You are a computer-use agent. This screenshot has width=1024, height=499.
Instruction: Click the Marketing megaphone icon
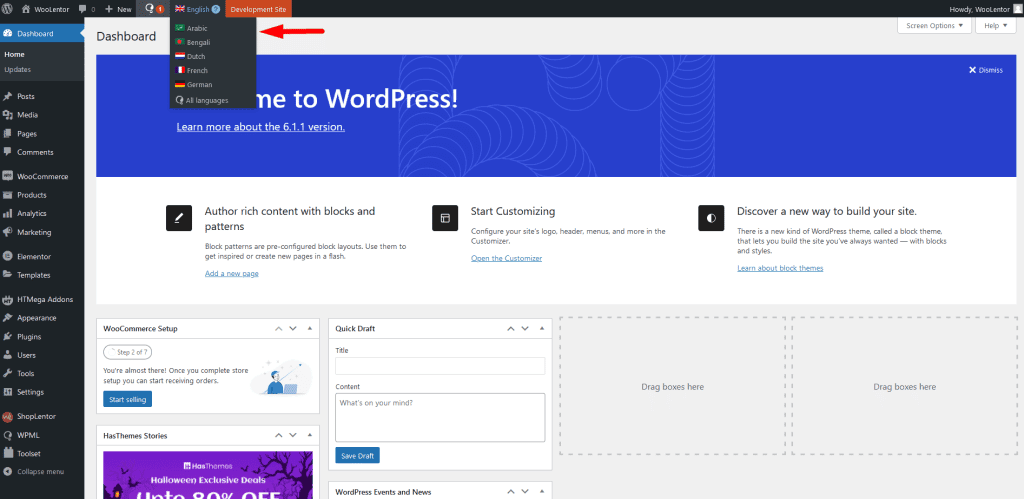(x=8, y=232)
